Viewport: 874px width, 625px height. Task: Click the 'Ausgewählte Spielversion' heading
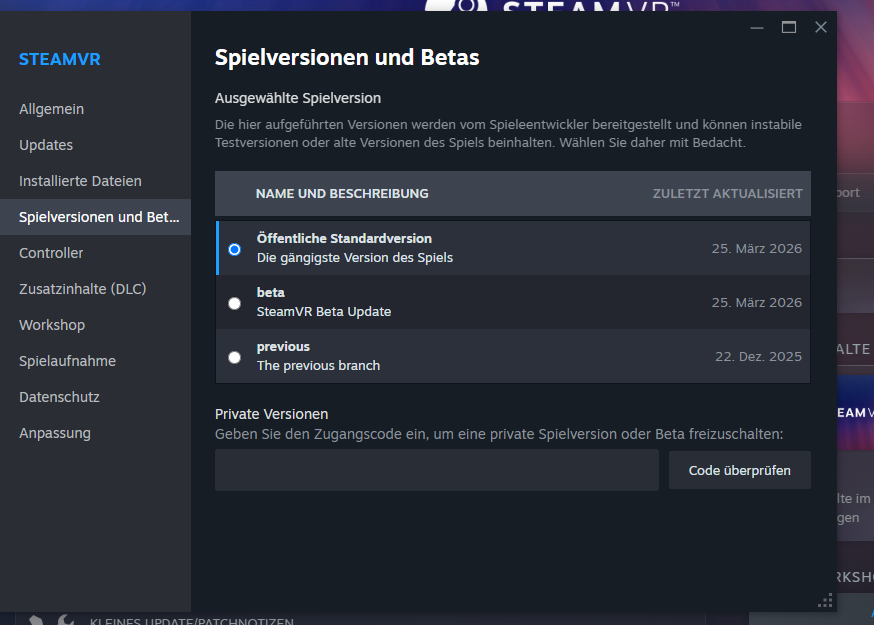pos(298,98)
